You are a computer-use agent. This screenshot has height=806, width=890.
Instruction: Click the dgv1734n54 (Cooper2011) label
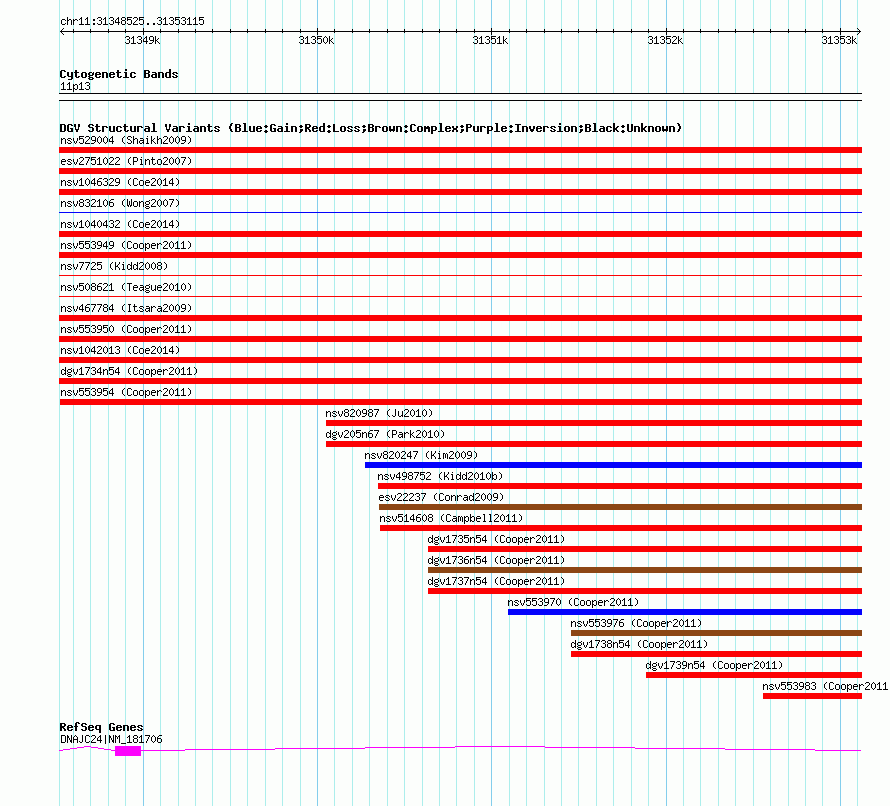(129, 371)
